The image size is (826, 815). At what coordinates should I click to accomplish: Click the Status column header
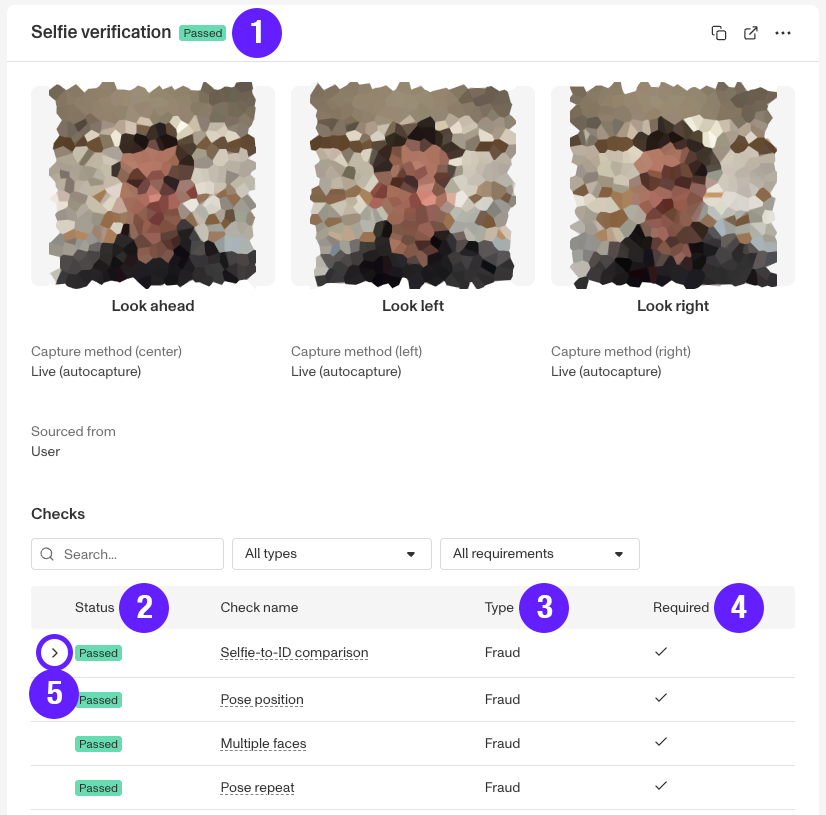point(94,607)
